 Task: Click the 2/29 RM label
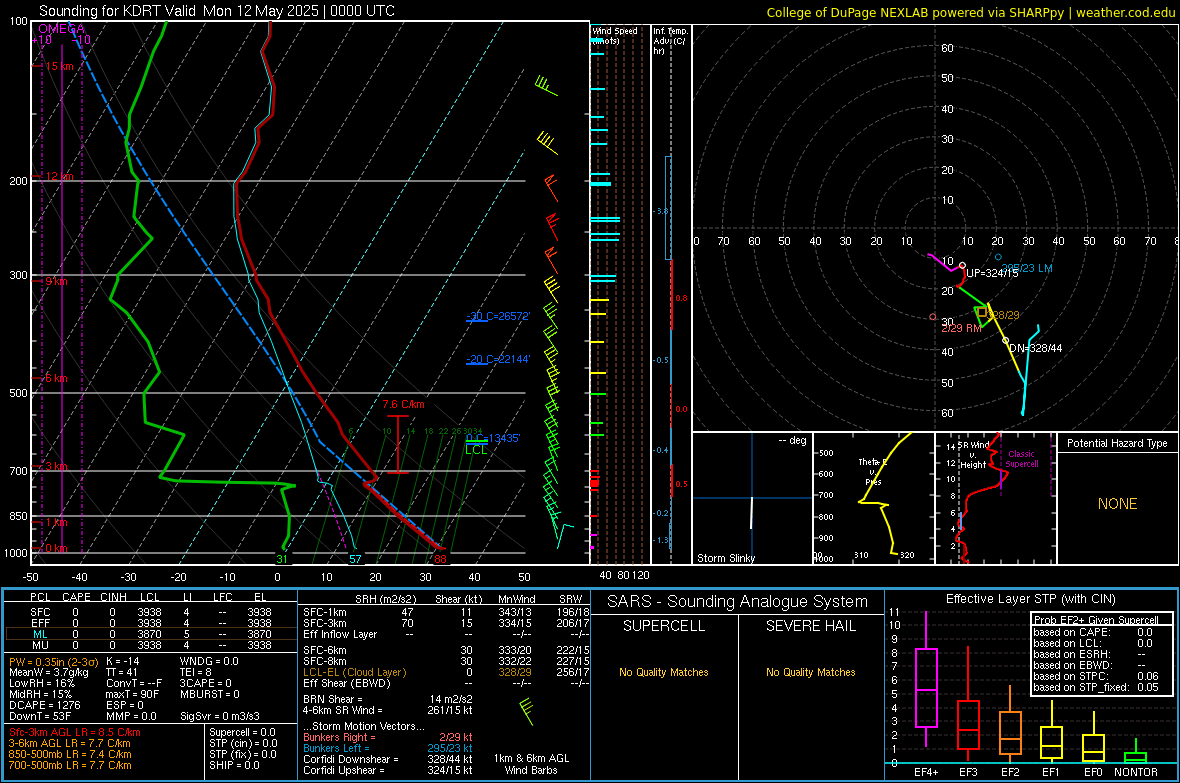(x=961, y=328)
